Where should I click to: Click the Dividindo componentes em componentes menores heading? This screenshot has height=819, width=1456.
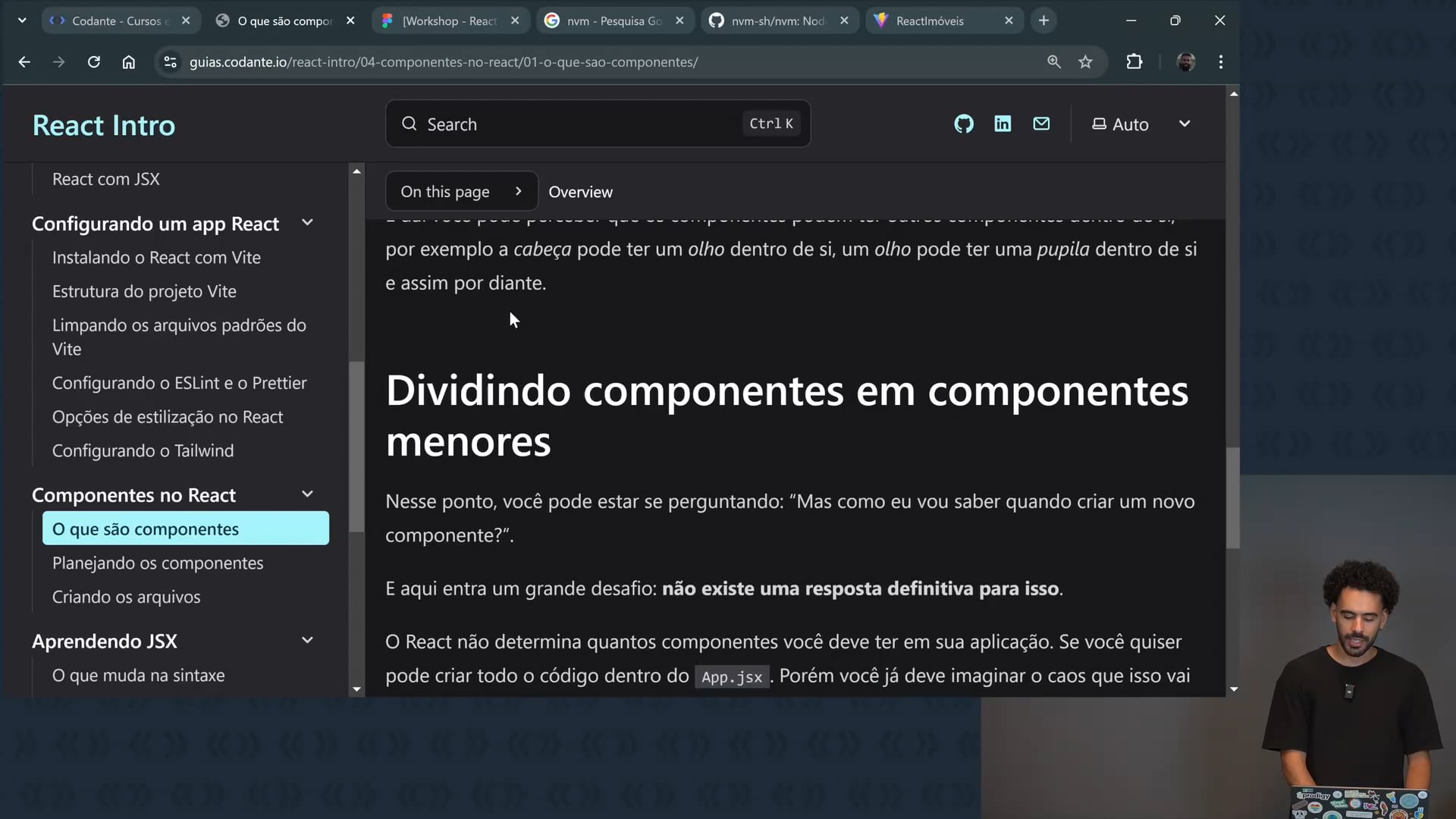(x=787, y=416)
